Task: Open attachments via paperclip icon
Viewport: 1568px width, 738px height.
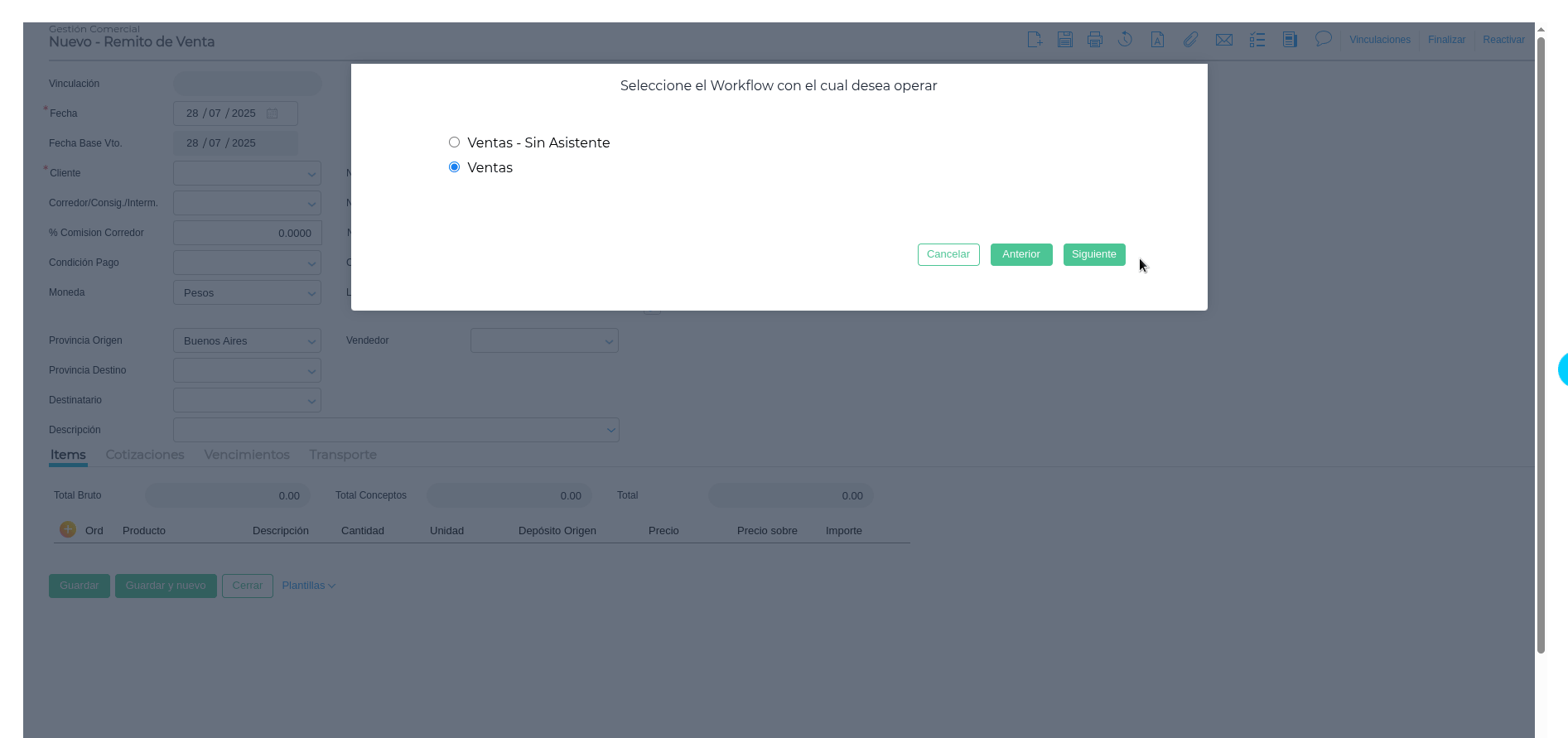Action: [x=1190, y=40]
